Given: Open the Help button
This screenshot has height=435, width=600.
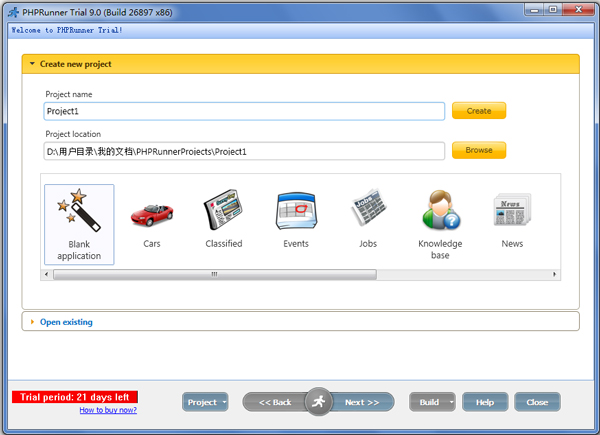Looking at the screenshot, I should pyautogui.click(x=485, y=402).
